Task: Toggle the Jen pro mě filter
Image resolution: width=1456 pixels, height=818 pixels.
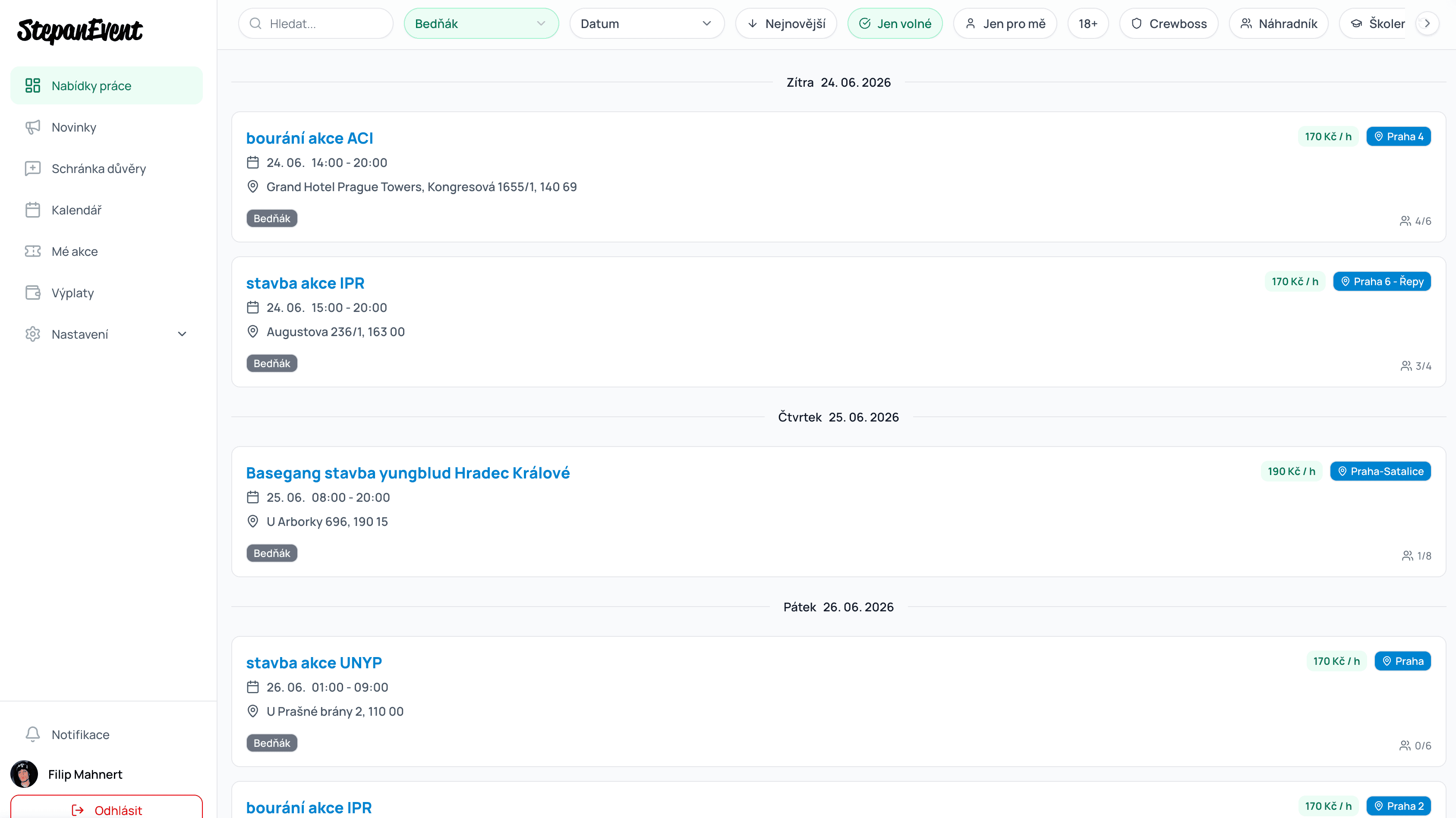Action: coord(1005,24)
